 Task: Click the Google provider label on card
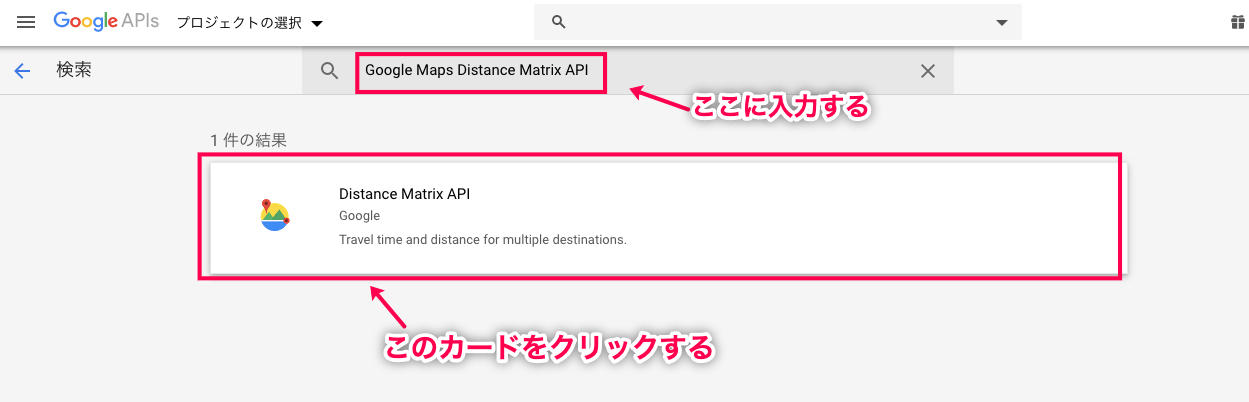pyautogui.click(x=359, y=216)
